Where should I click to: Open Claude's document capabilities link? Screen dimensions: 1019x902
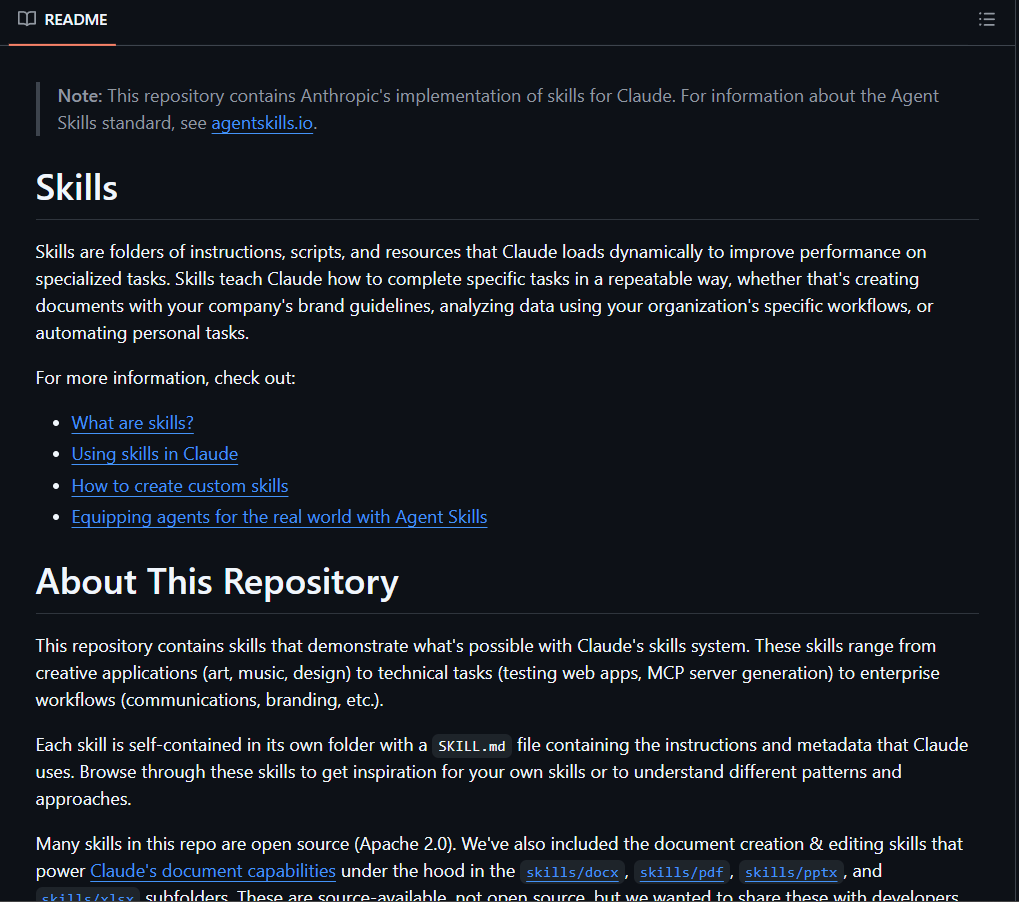pos(213,871)
